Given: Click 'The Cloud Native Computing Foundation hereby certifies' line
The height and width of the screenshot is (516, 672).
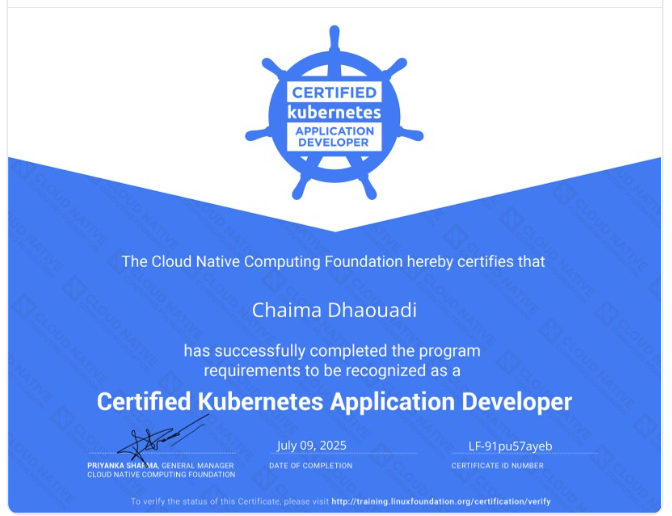Looking at the screenshot, I should (x=333, y=261).
